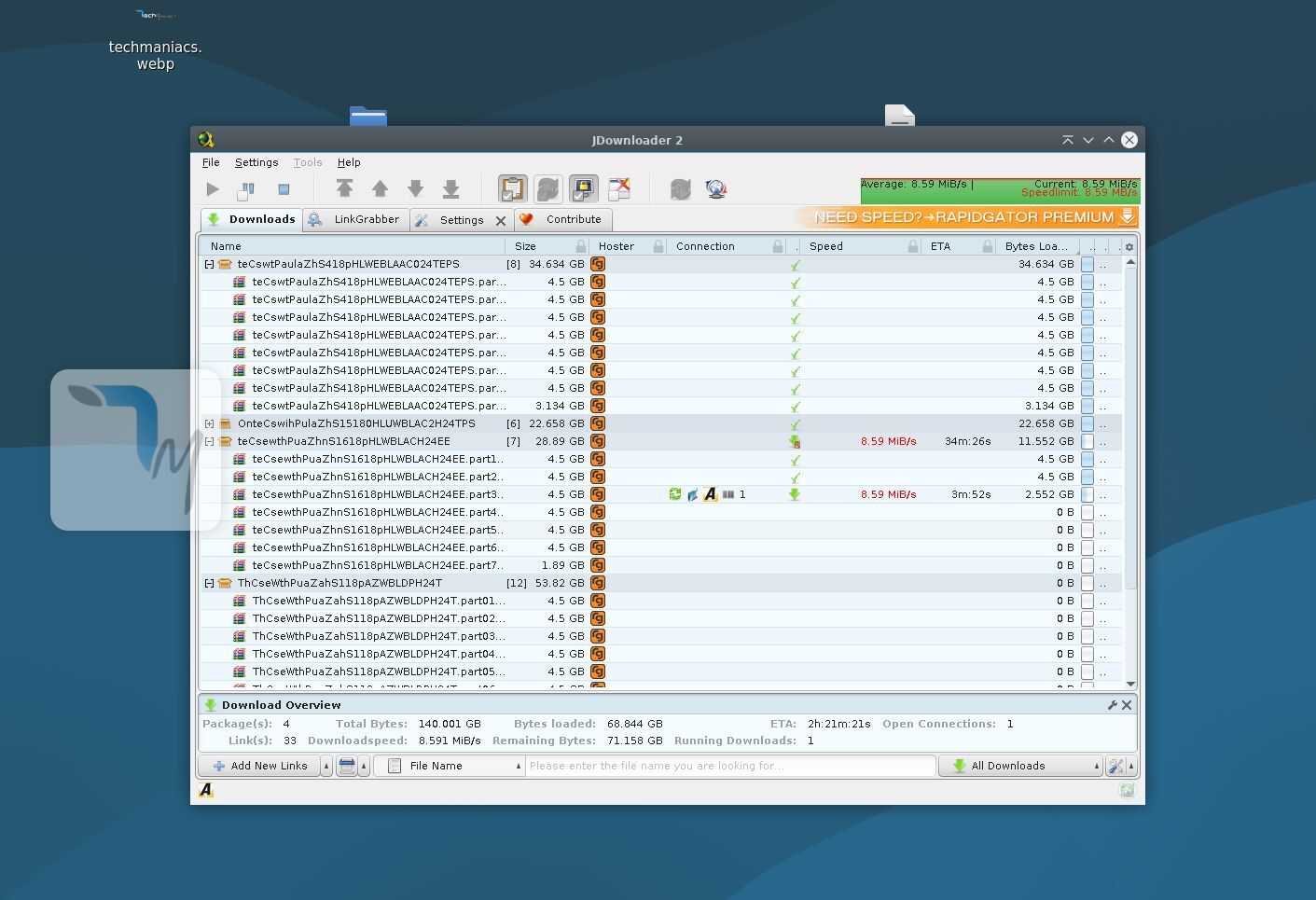Click the Silent Mode toolbar icon

(x=619, y=189)
